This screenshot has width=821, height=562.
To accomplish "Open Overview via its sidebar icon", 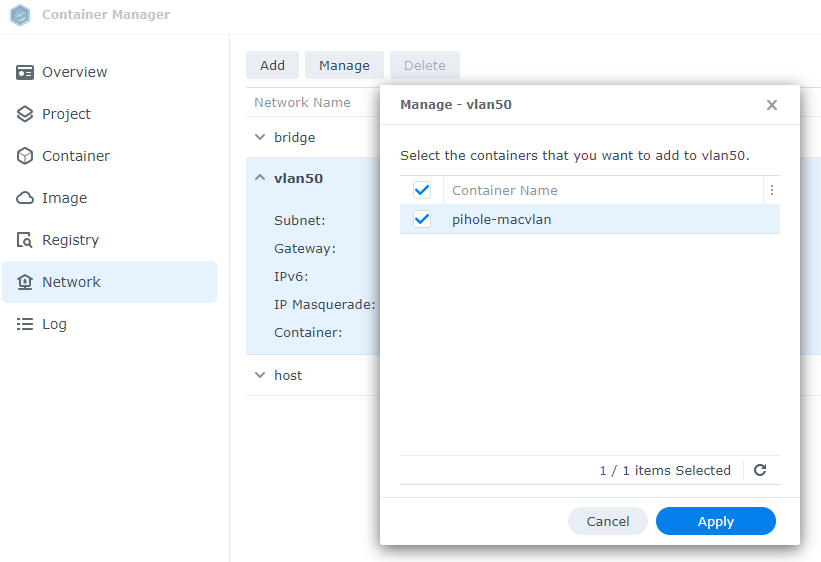I will (x=25, y=72).
